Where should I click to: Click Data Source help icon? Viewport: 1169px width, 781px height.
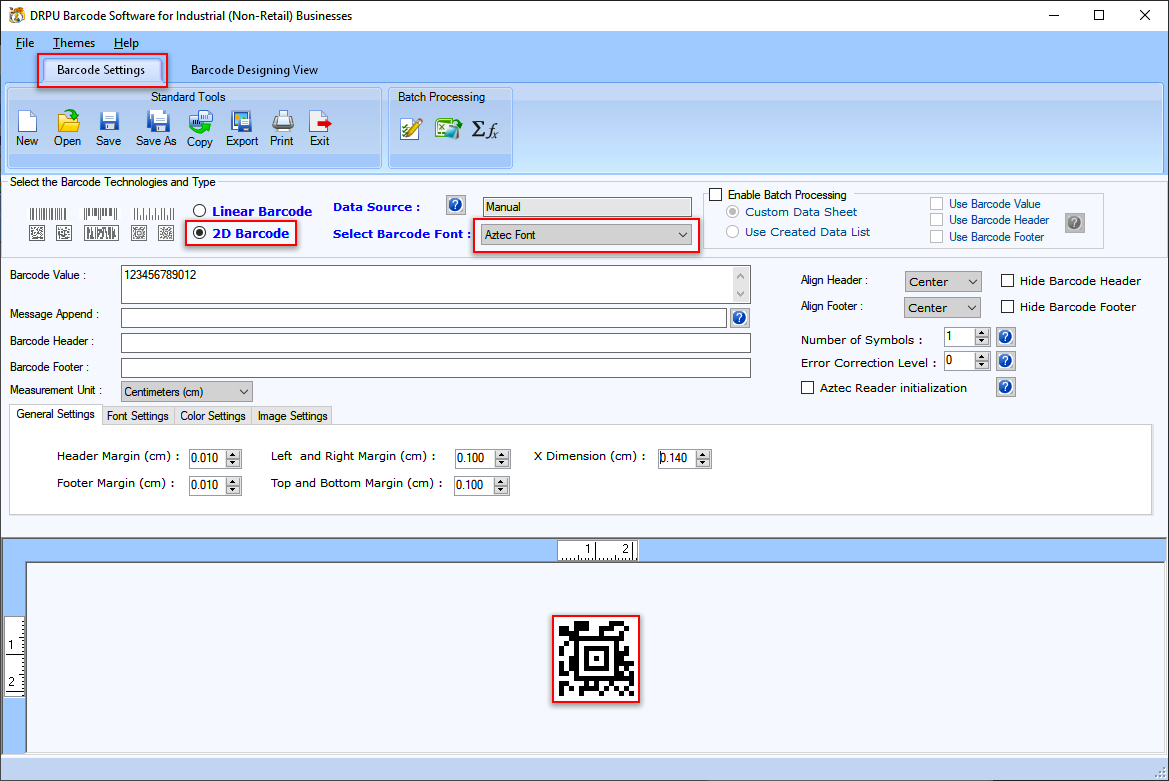point(456,205)
